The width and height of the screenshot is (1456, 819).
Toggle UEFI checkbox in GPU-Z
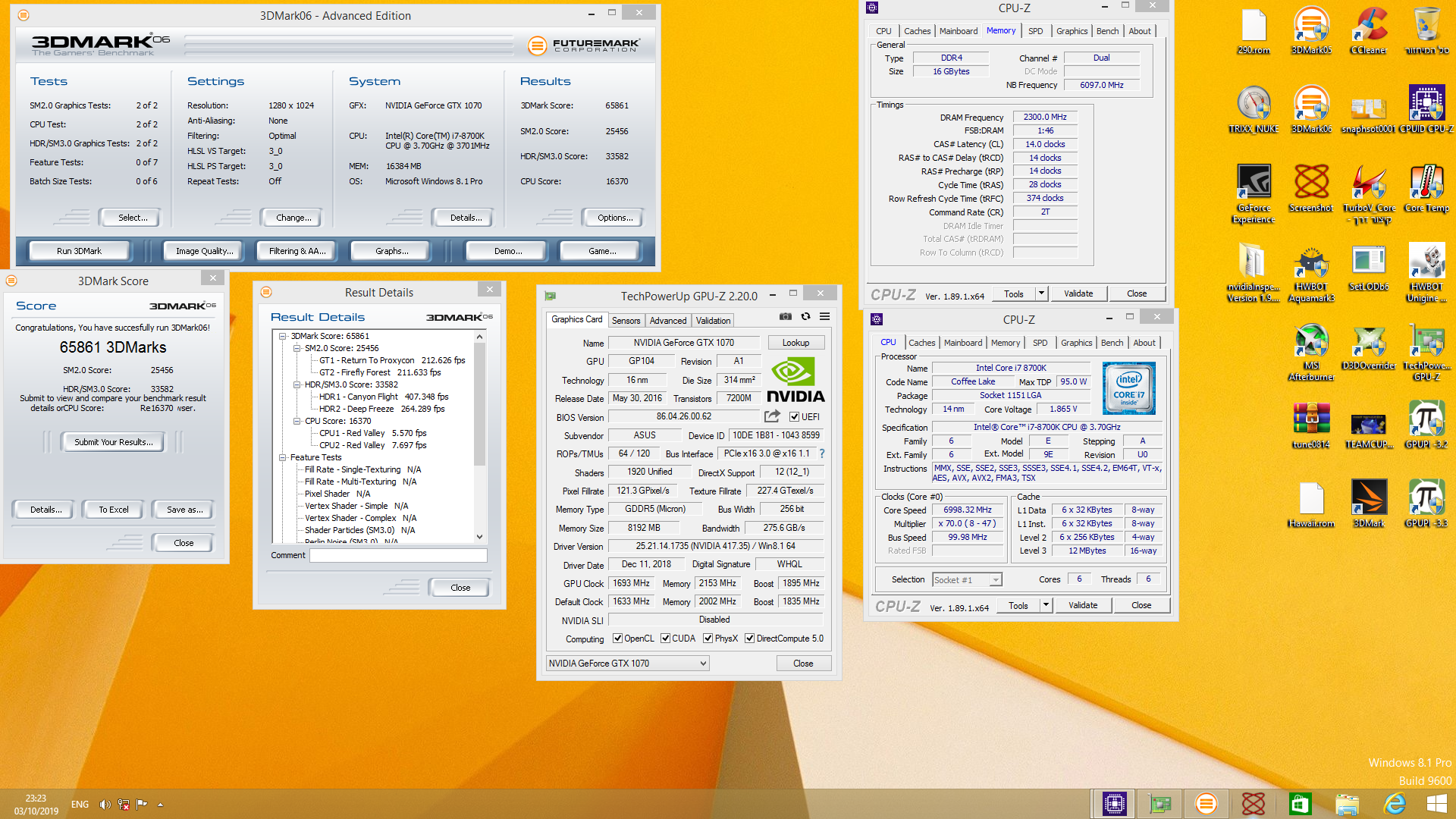[794, 417]
